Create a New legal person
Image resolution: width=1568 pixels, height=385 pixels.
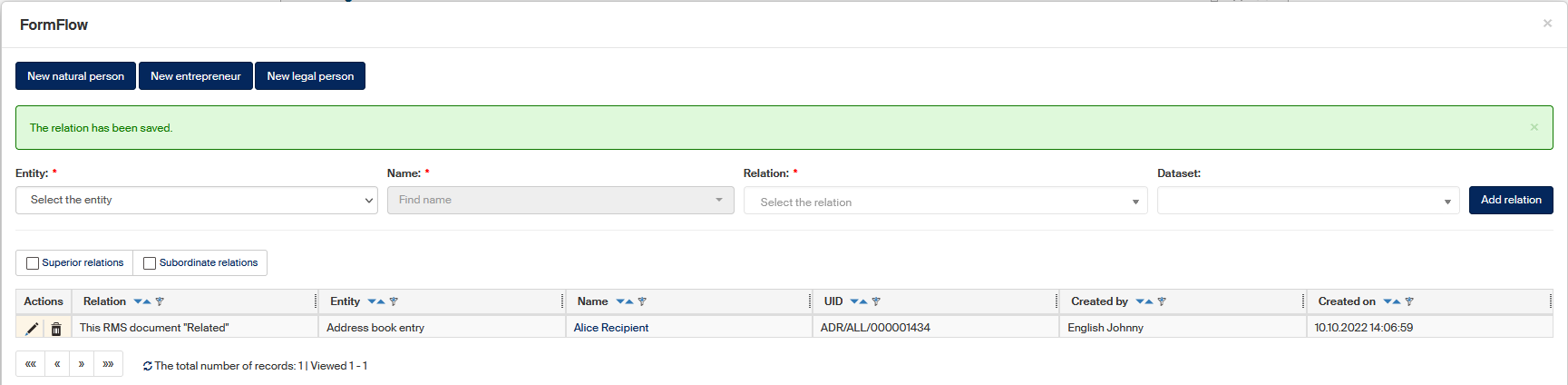310,76
